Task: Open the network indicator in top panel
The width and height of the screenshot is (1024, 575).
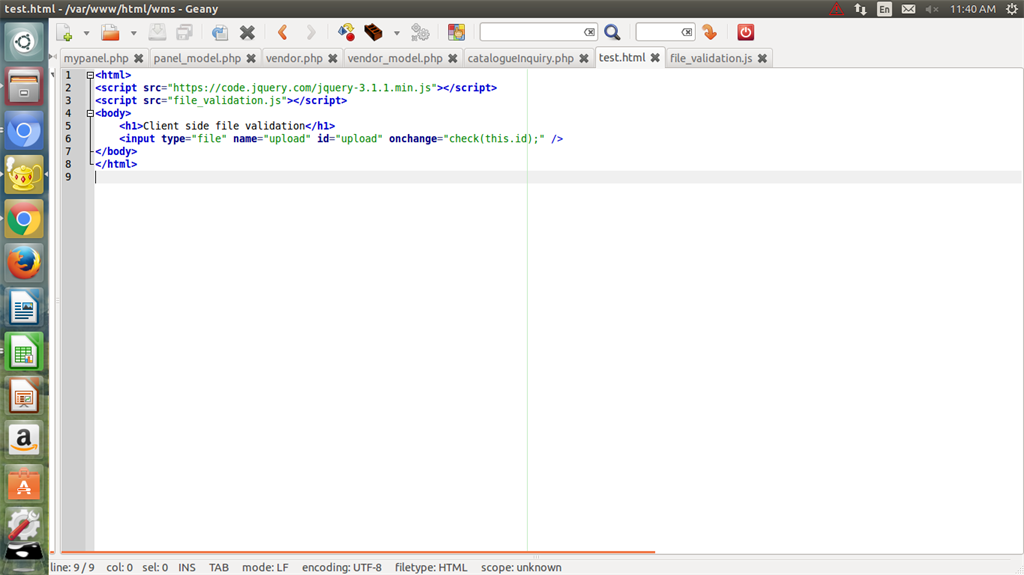Action: coord(860,9)
